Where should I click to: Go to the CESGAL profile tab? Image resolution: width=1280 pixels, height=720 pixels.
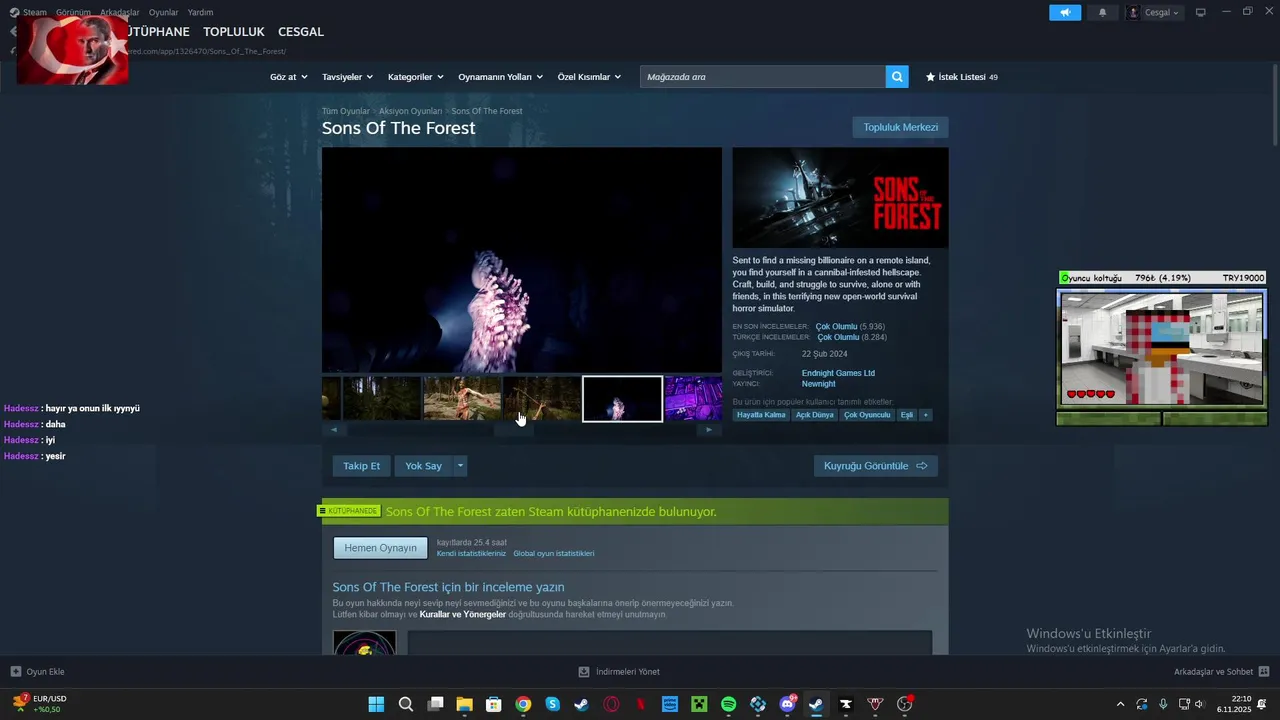pyautogui.click(x=301, y=32)
